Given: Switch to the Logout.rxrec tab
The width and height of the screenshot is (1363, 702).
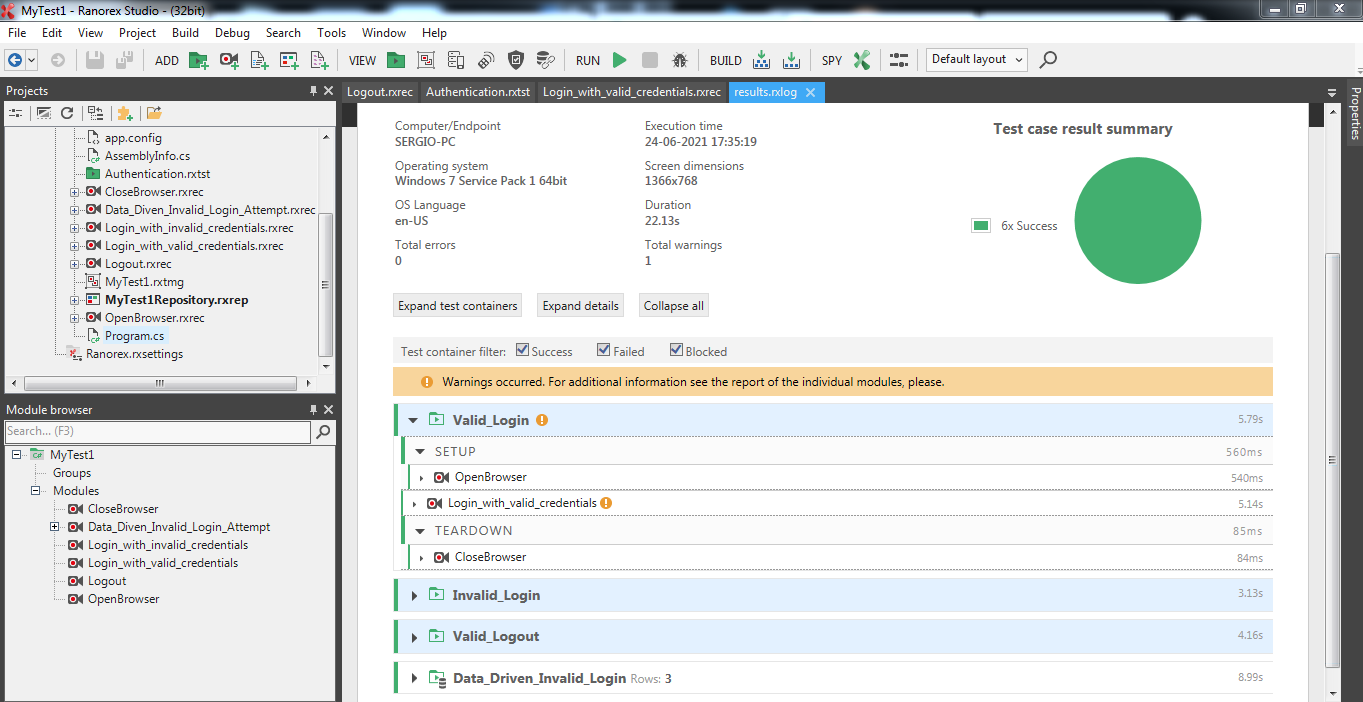Looking at the screenshot, I should coord(380,92).
